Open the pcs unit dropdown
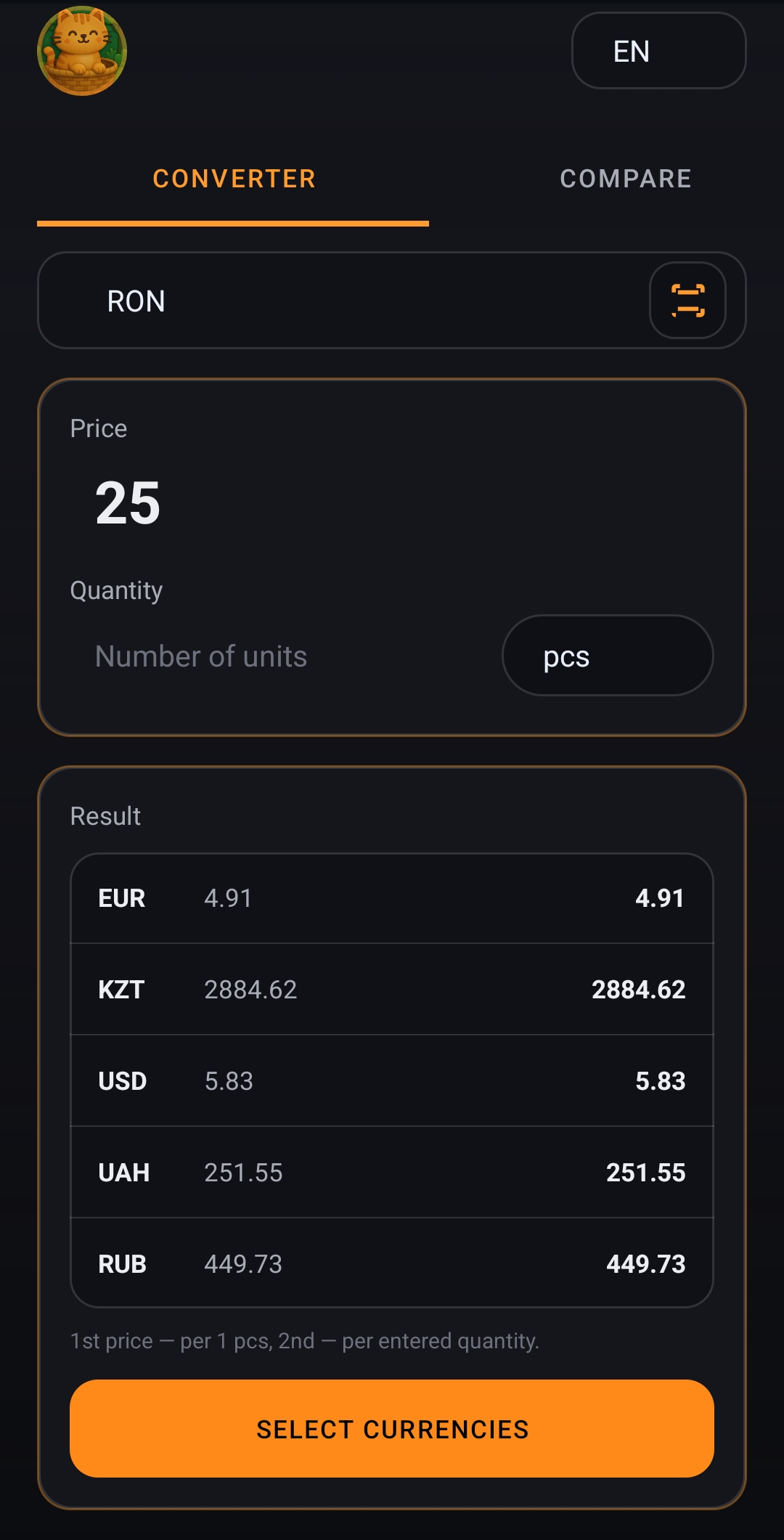The height and width of the screenshot is (1540, 784). [x=607, y=656]
